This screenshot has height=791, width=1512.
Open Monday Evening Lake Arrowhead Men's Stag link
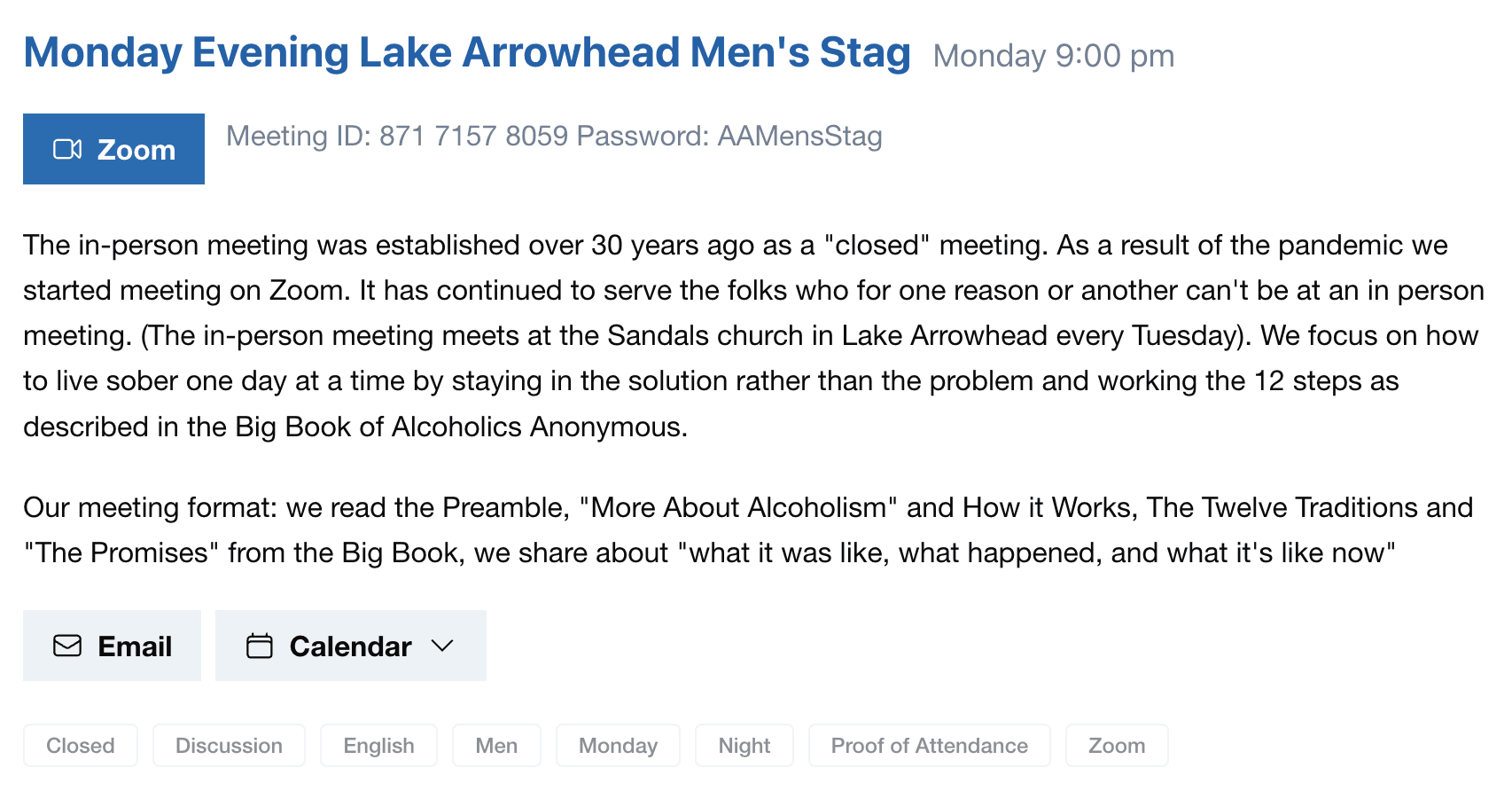pos(467,52)
